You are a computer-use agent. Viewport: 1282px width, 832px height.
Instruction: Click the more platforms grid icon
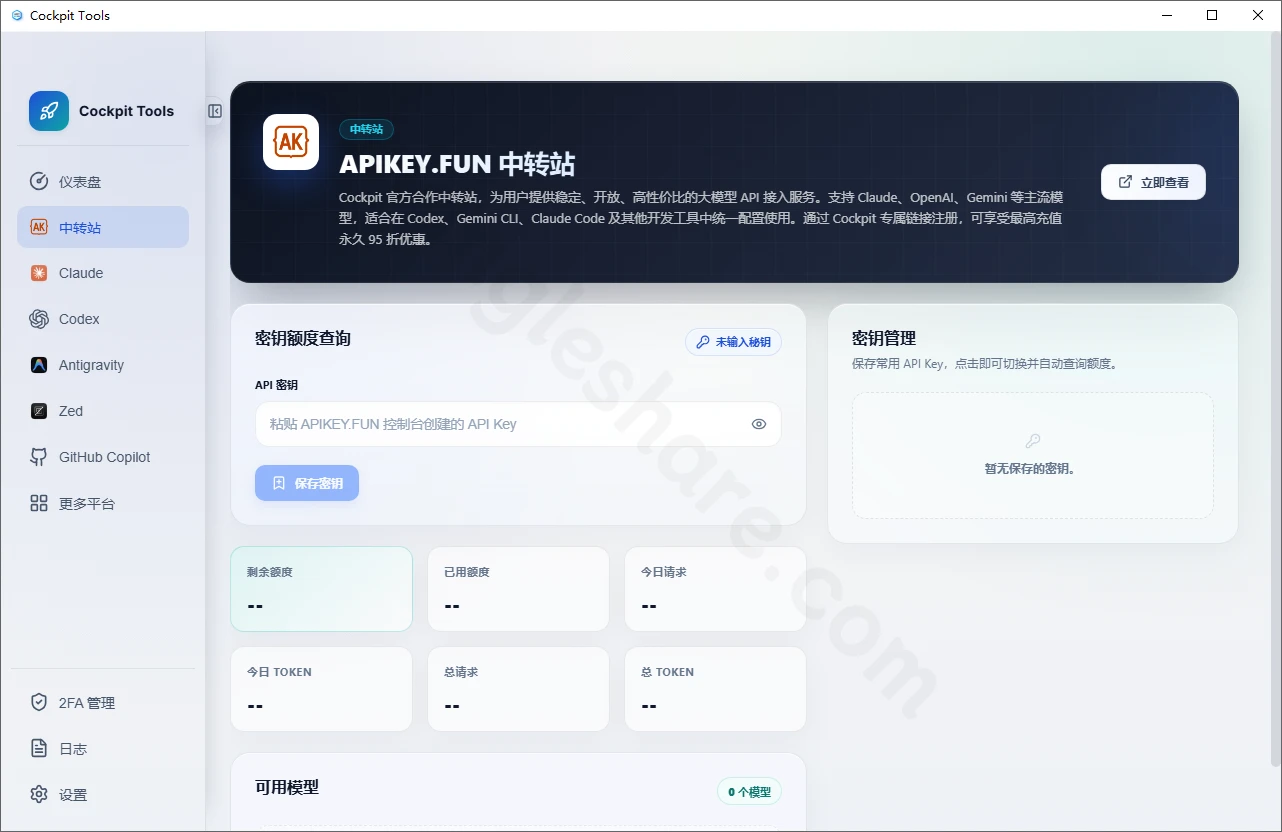39,503
